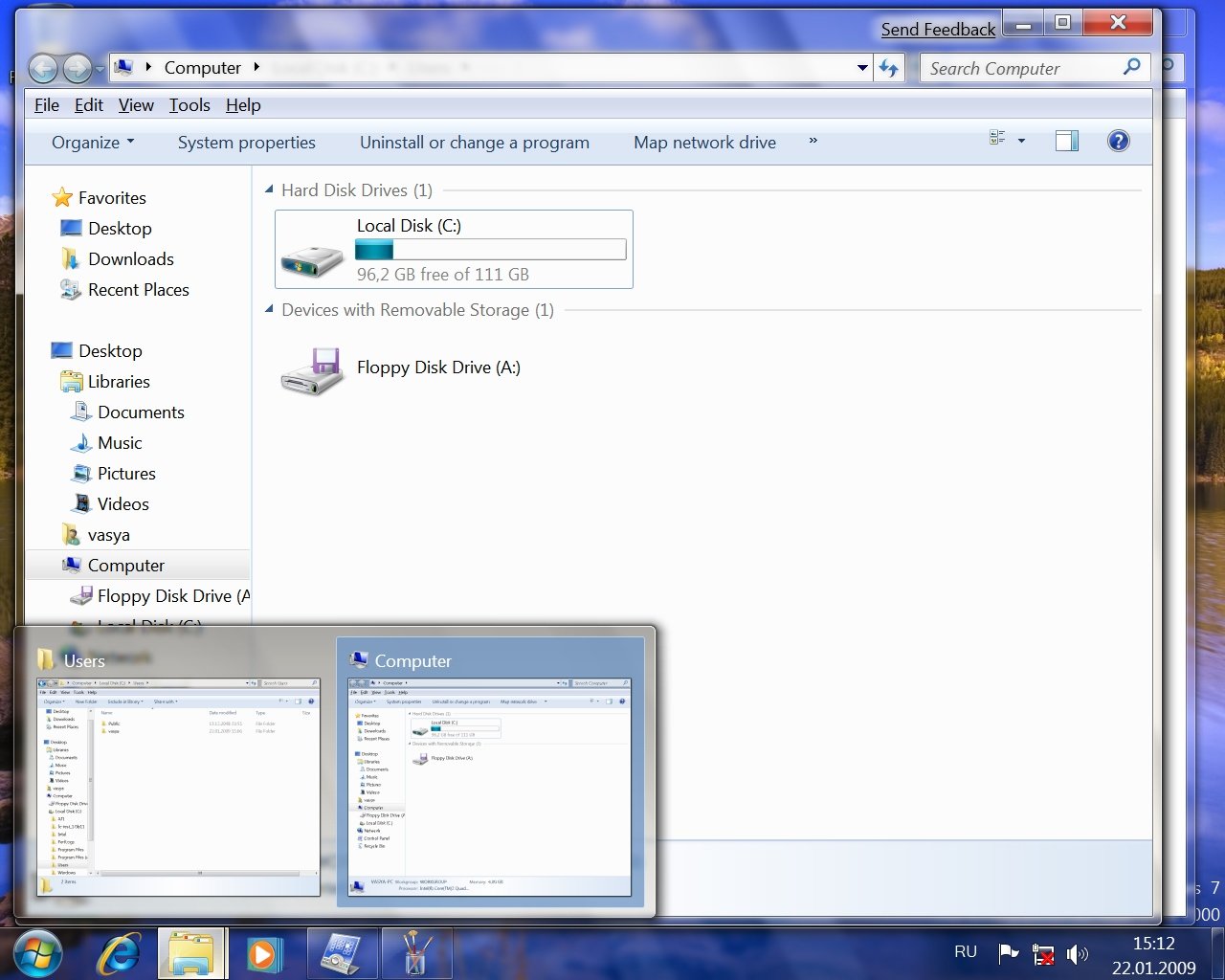
Task: Show more toolbar commands with the chevron
Action: (x=813, y=141)
